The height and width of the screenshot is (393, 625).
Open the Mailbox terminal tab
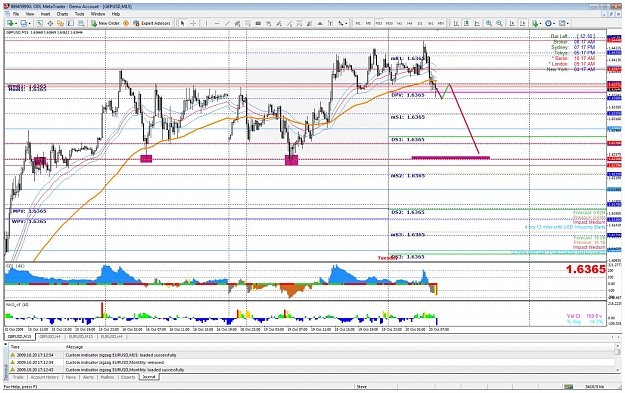point(107,377)
